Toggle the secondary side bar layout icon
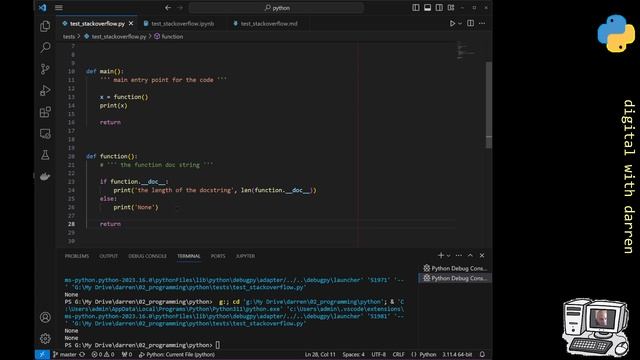640x360 pixels. 439,7
